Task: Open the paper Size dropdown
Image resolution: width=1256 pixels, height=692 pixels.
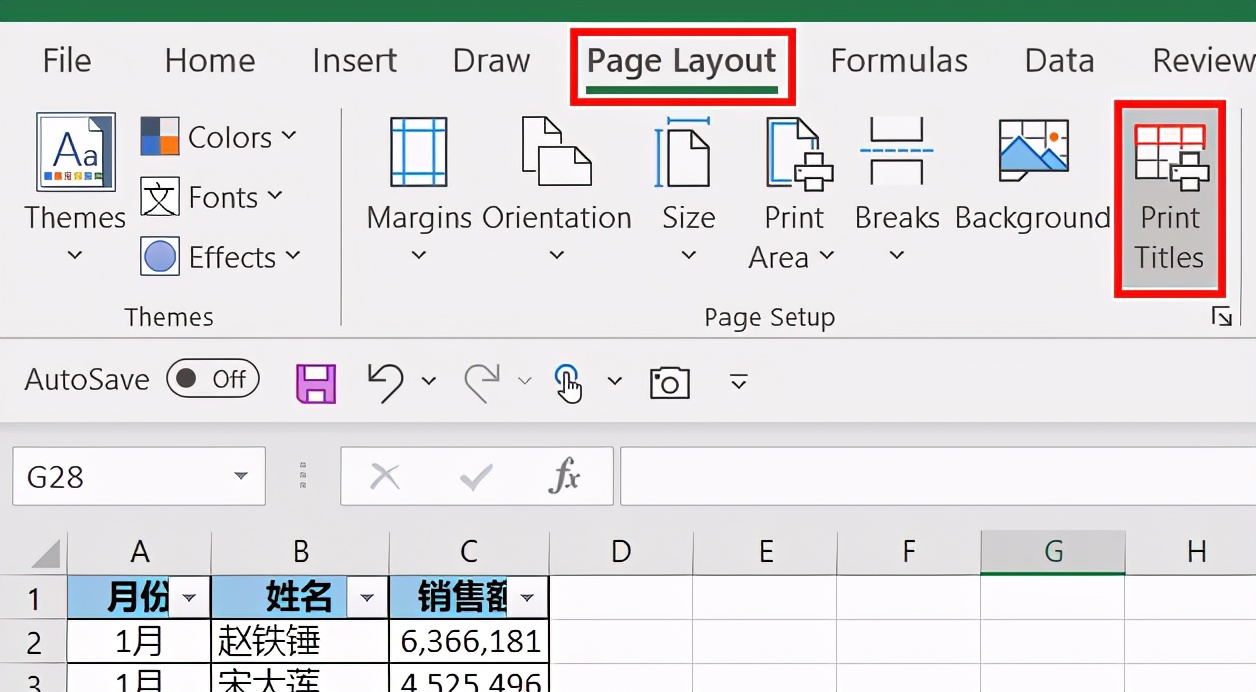Action: click(688, 190)
